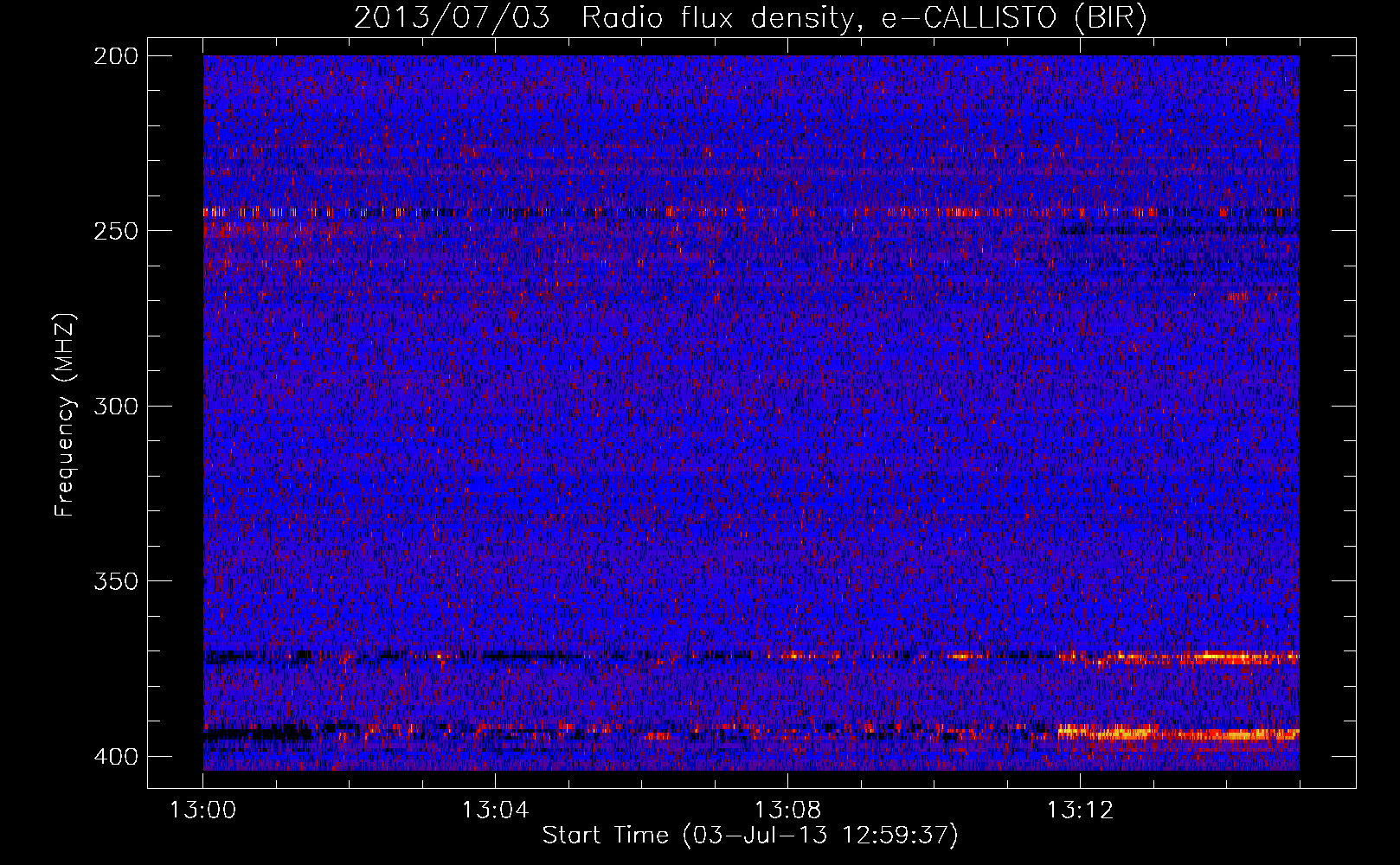
Task: Click the '250' frequency tick label
Action: coord(115,231)
